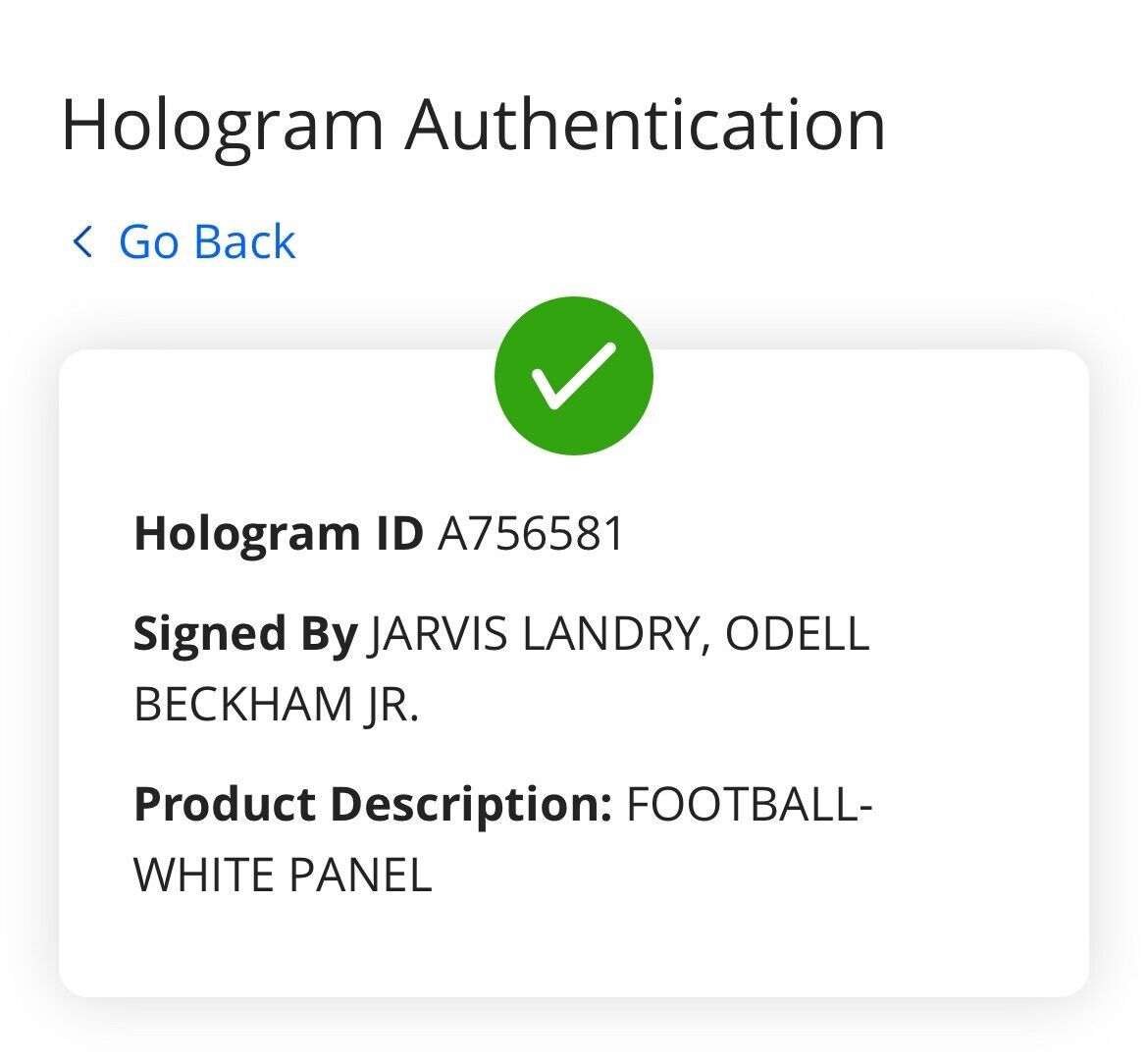
Task: Click the bold Signed By label
Action: (x=245, y=635)
